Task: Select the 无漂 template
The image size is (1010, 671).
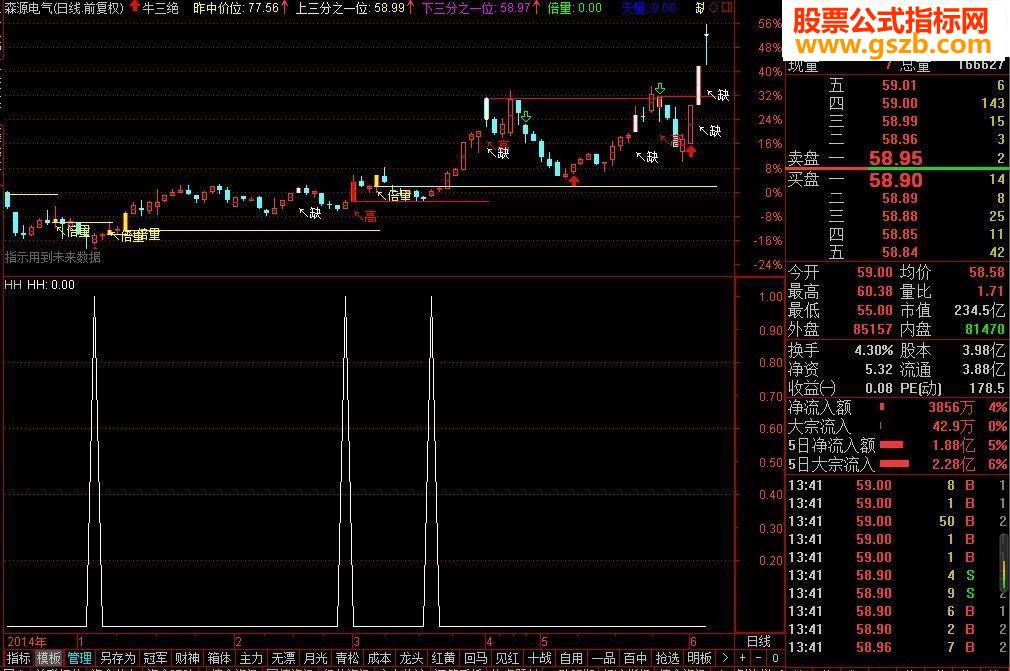Action: (x=283, y=658)
